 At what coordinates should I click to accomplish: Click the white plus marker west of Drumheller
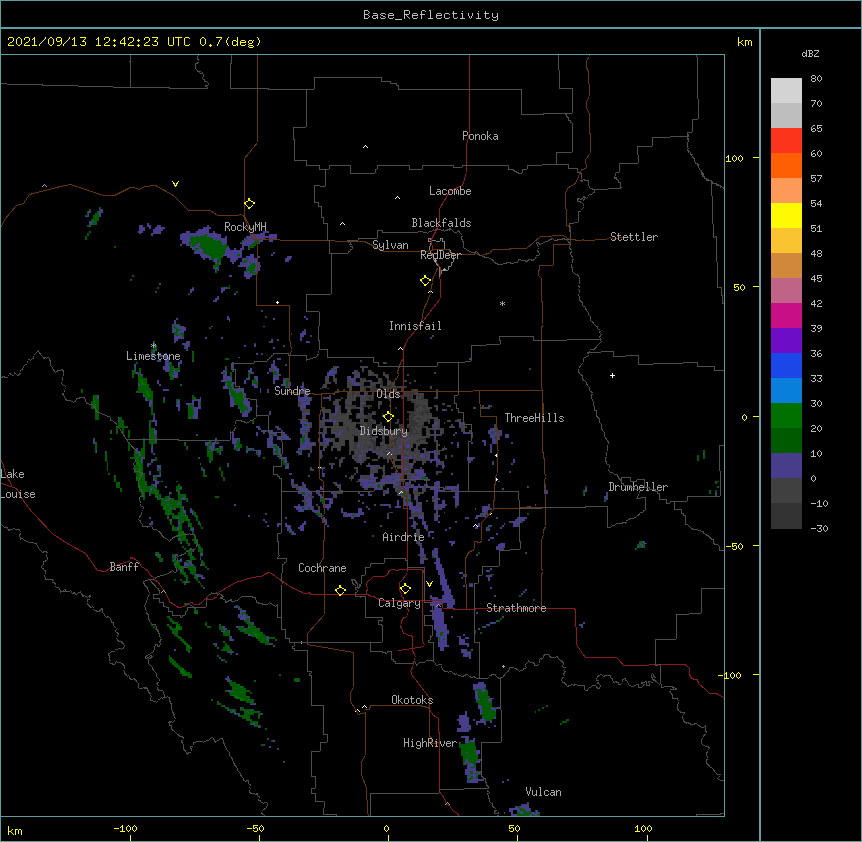point(612,375)
